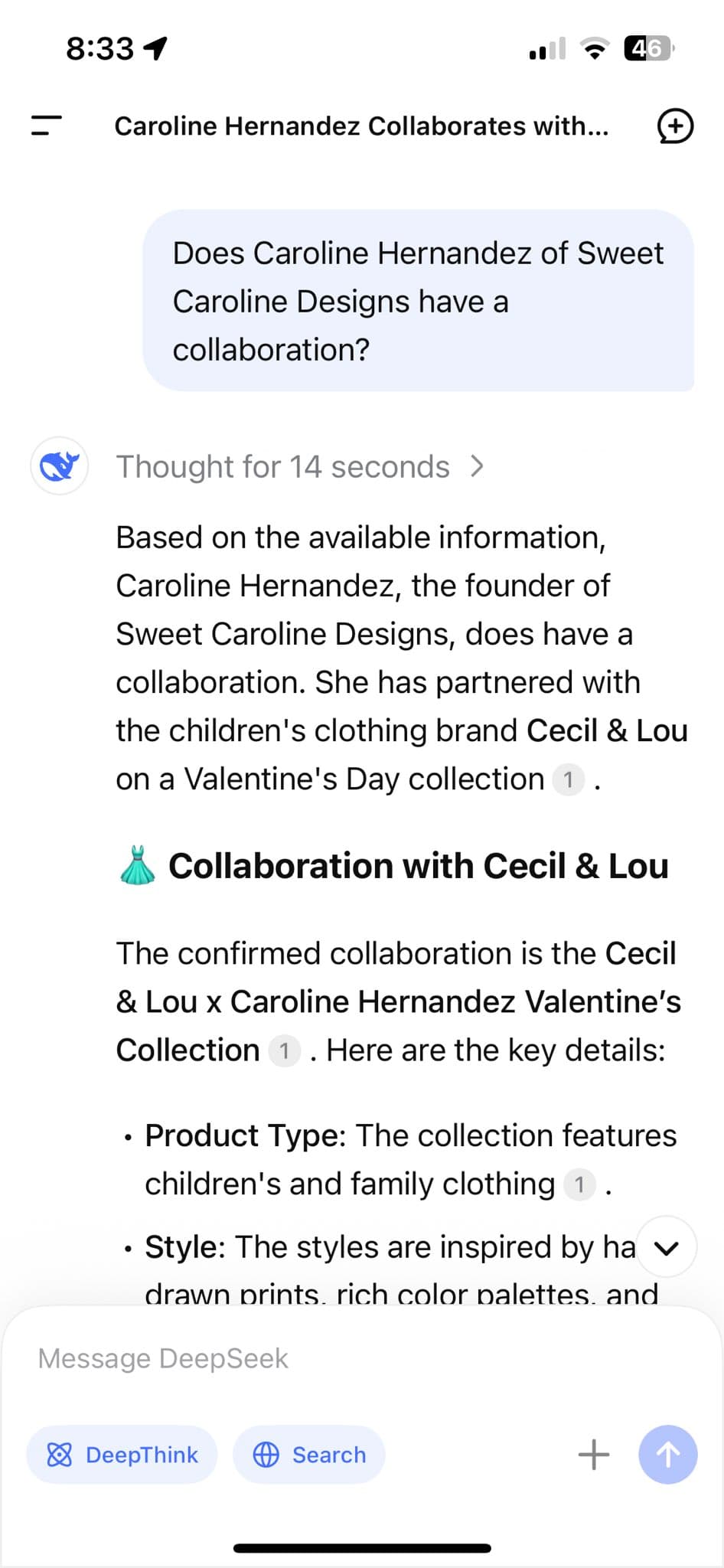Screen dimensions: 724x1568
Task: Open the sidebar menu icon
Action: coord(46,126)
